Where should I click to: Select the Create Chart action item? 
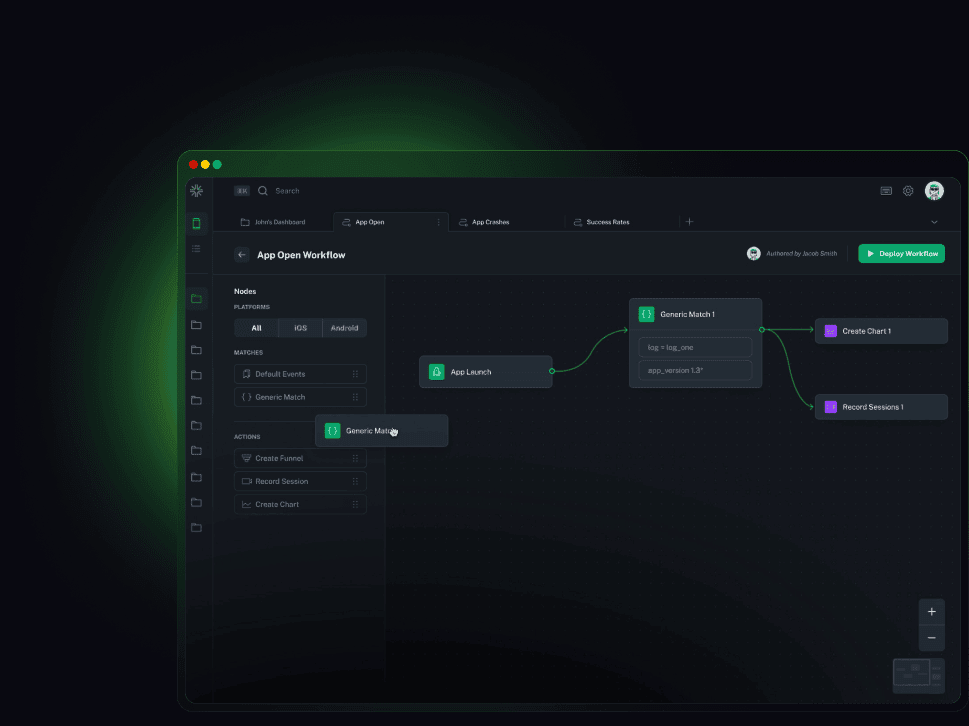[300, 504]
